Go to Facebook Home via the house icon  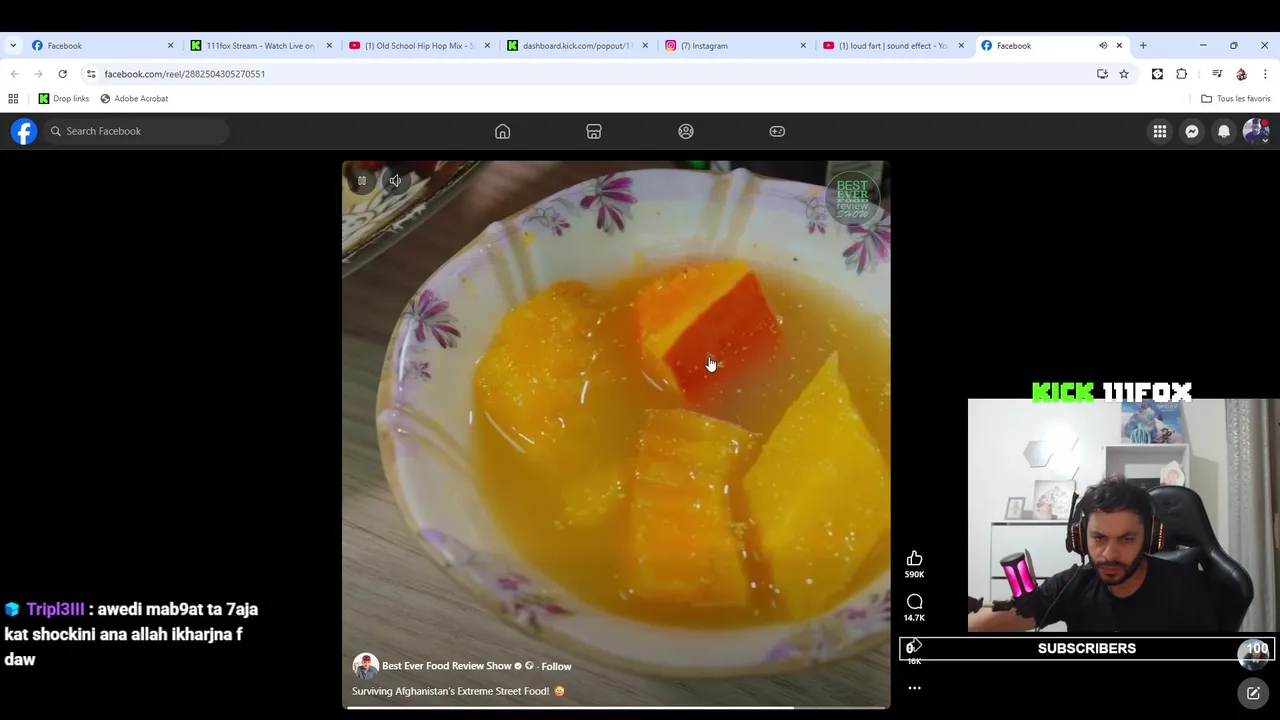point(503,131)
